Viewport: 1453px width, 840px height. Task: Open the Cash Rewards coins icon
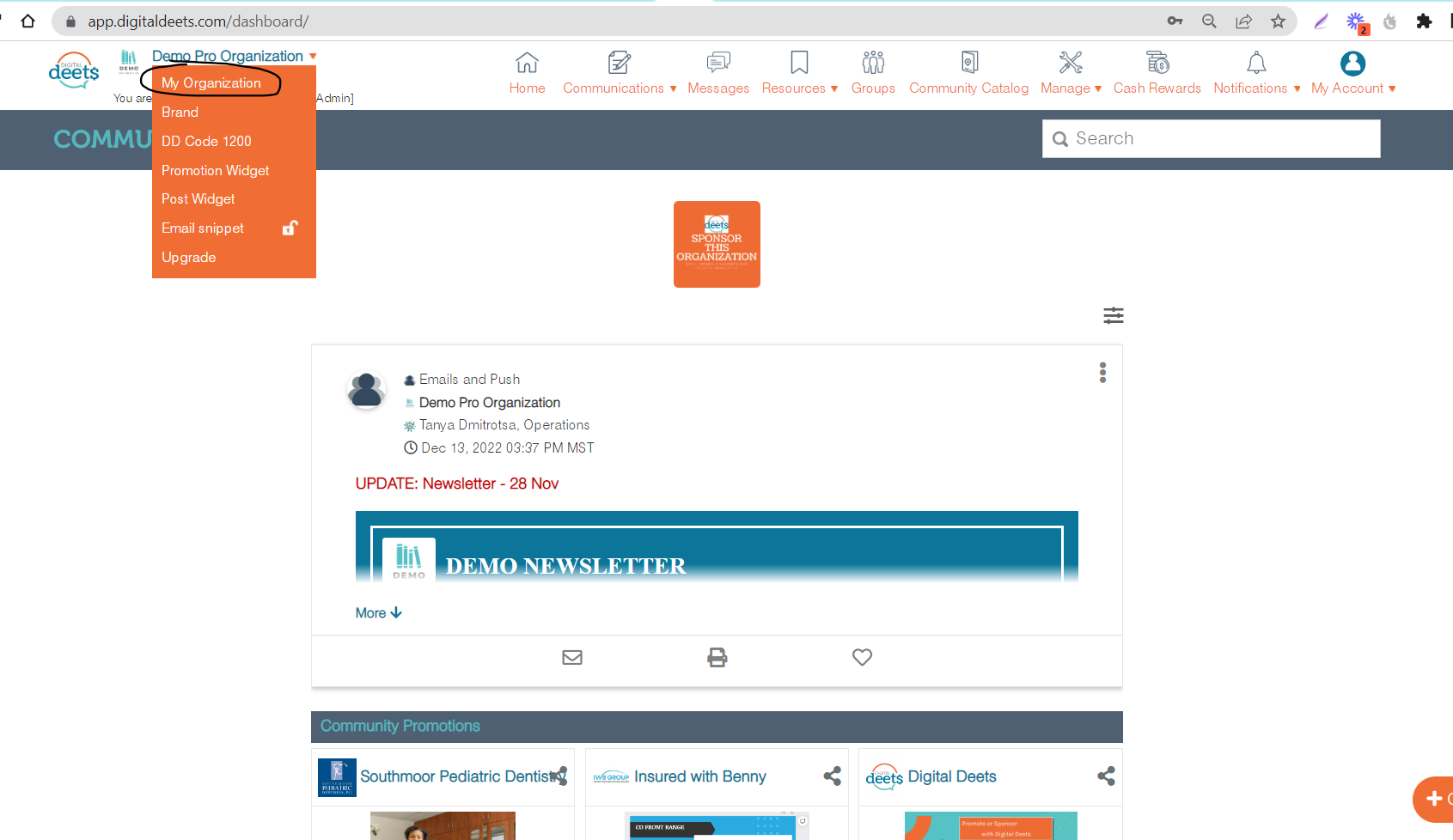click(x=1157, y=62)
